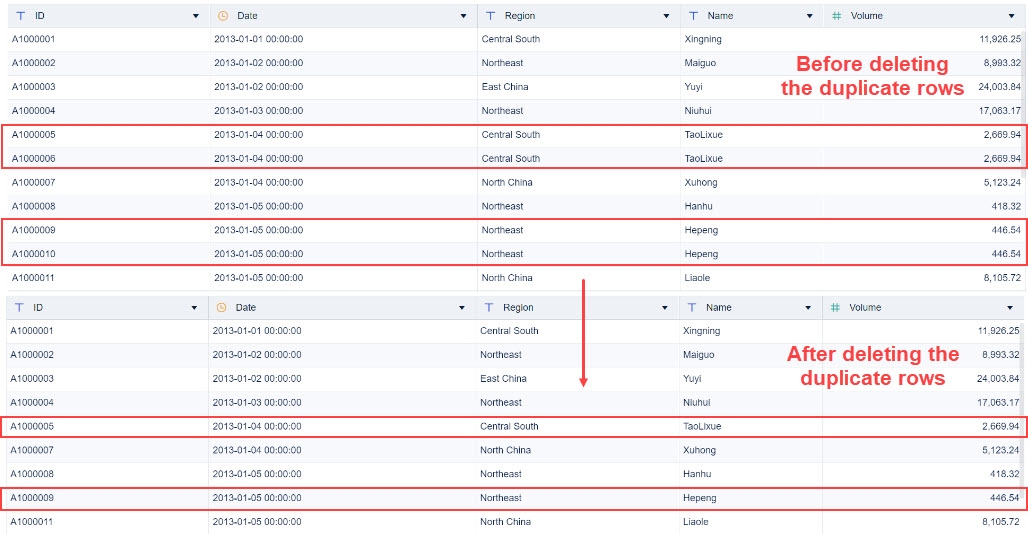1028x534 pixels.
Task: Open the Date column dropdown in the lower table
Action: [461, 309]
